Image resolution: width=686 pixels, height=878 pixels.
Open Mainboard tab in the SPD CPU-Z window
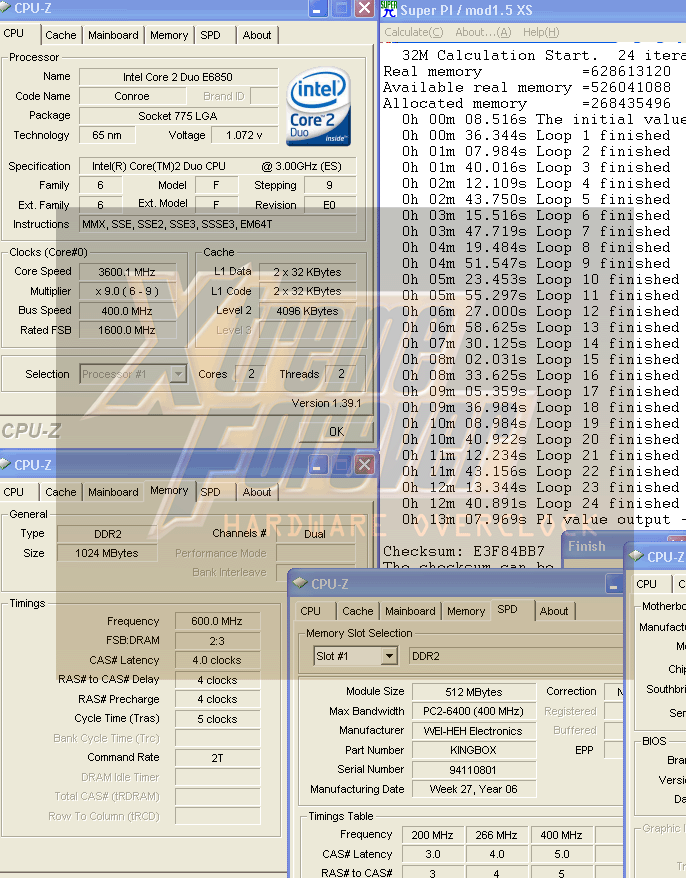[x=410, y=611]
